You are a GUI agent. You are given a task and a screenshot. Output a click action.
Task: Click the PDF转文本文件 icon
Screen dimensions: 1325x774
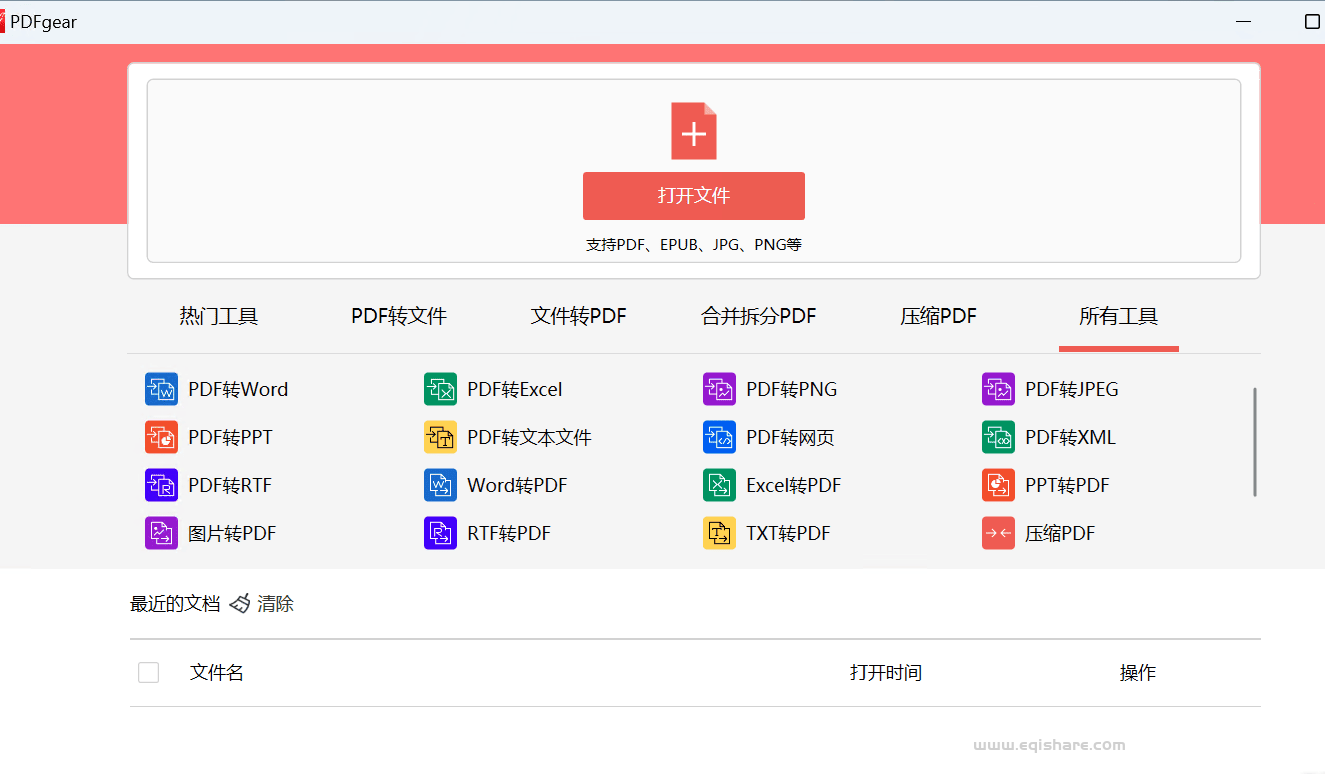(x=440, y=437)
